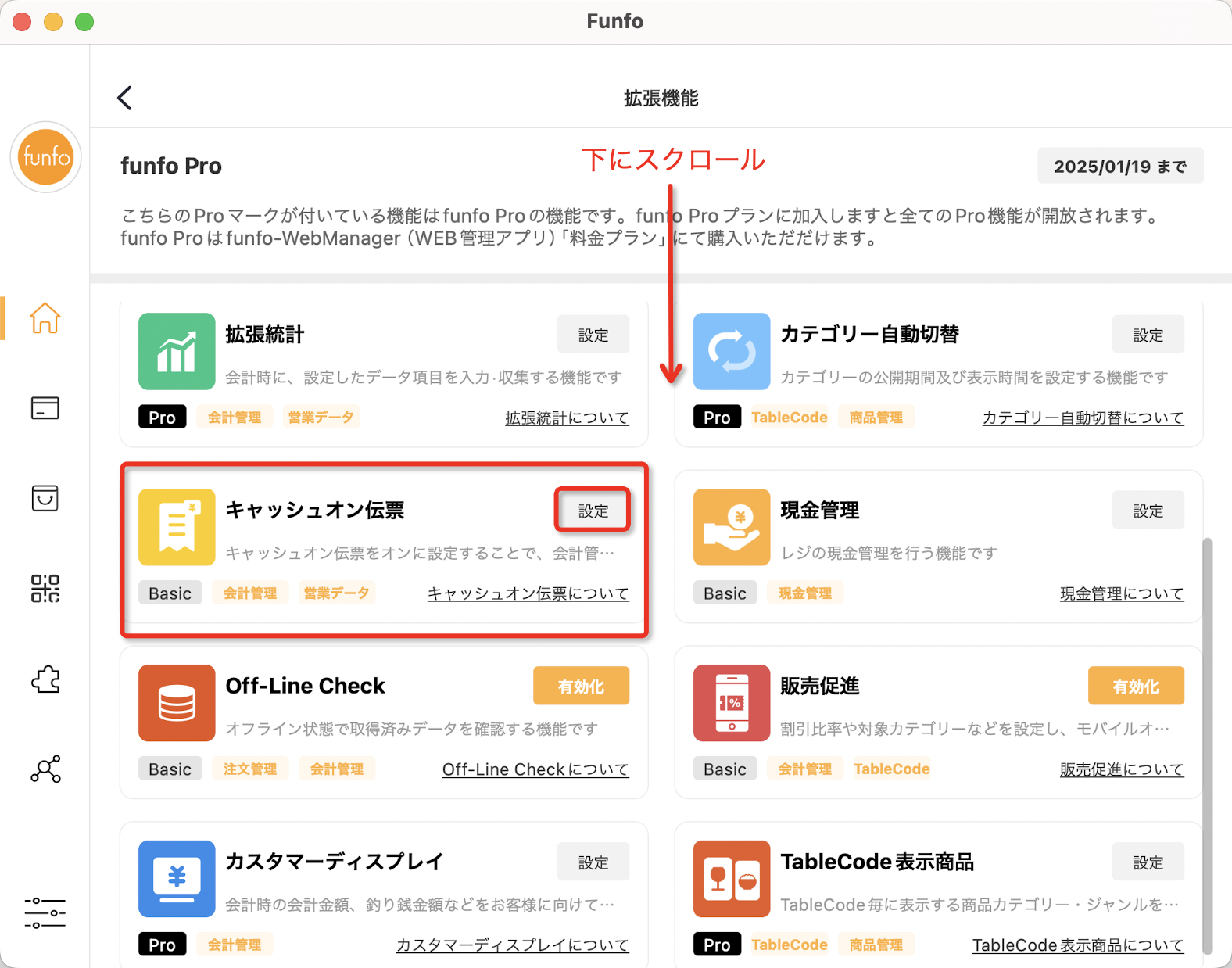The height and width of the screenshot is (968, 1232).
Task: Open 設定 for カスタマーディスプレイ
Action: point(593,862)
